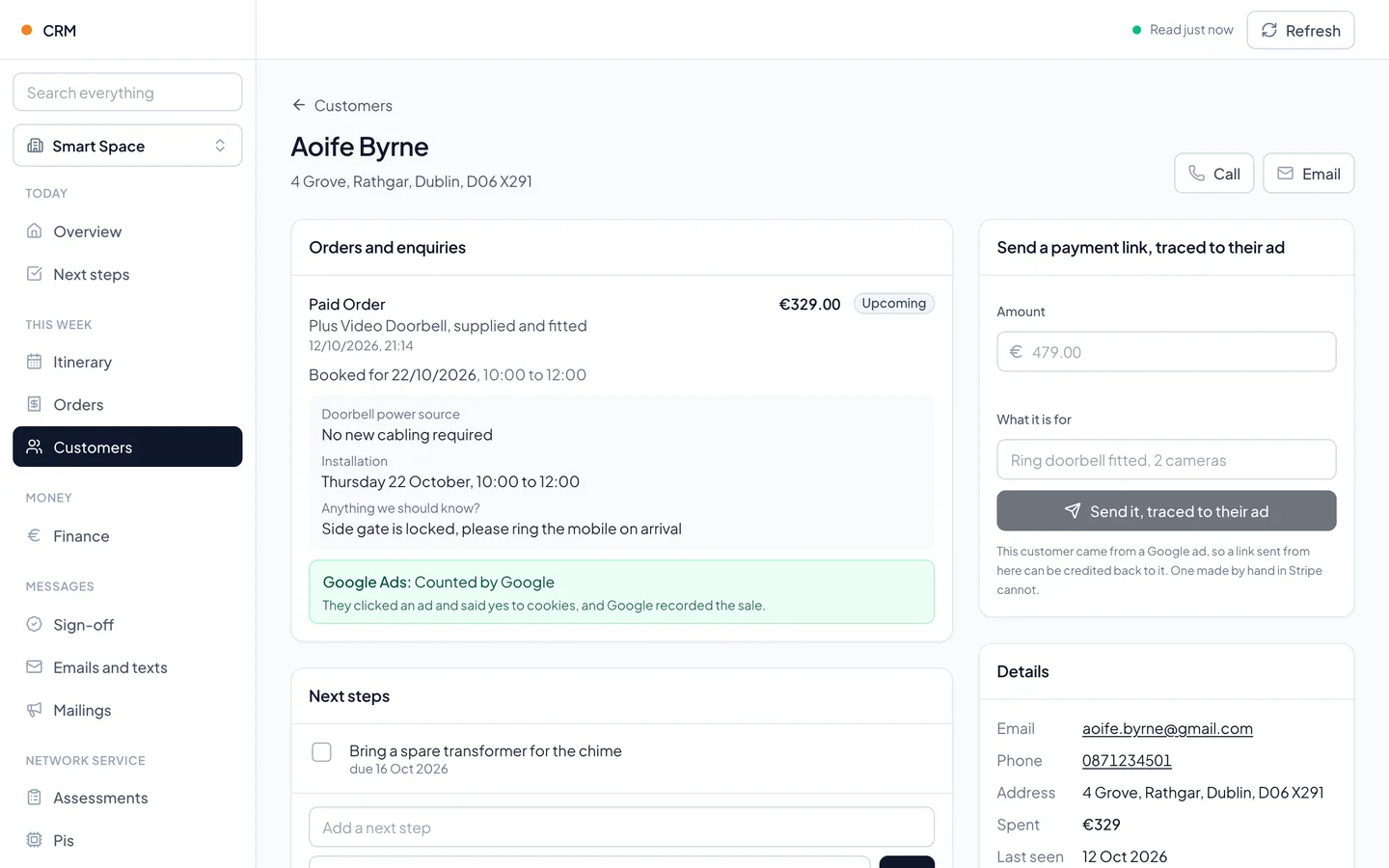Click the payment Amount input field
This screenshot has width=1389, height=868.
click(x=1166, y=352)
